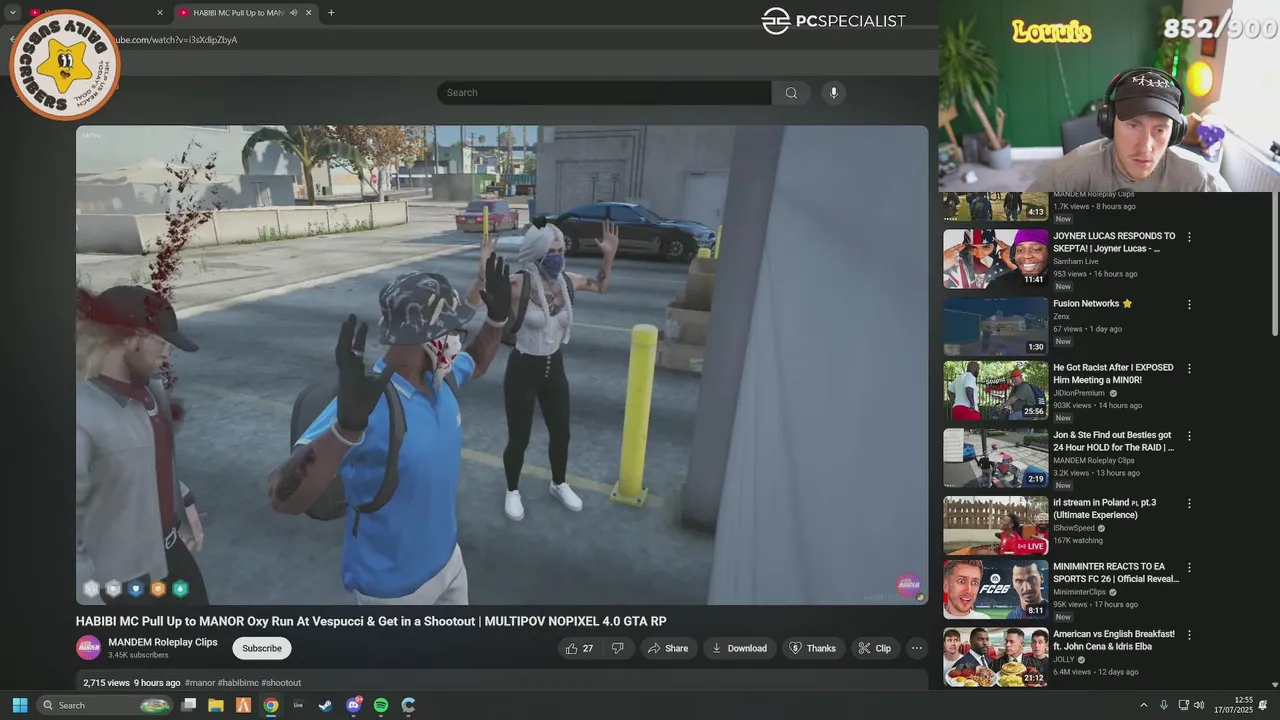Close the HABIBI MC tab
Viewport: 1280px width, 720px height.
[x=308, y=13]
